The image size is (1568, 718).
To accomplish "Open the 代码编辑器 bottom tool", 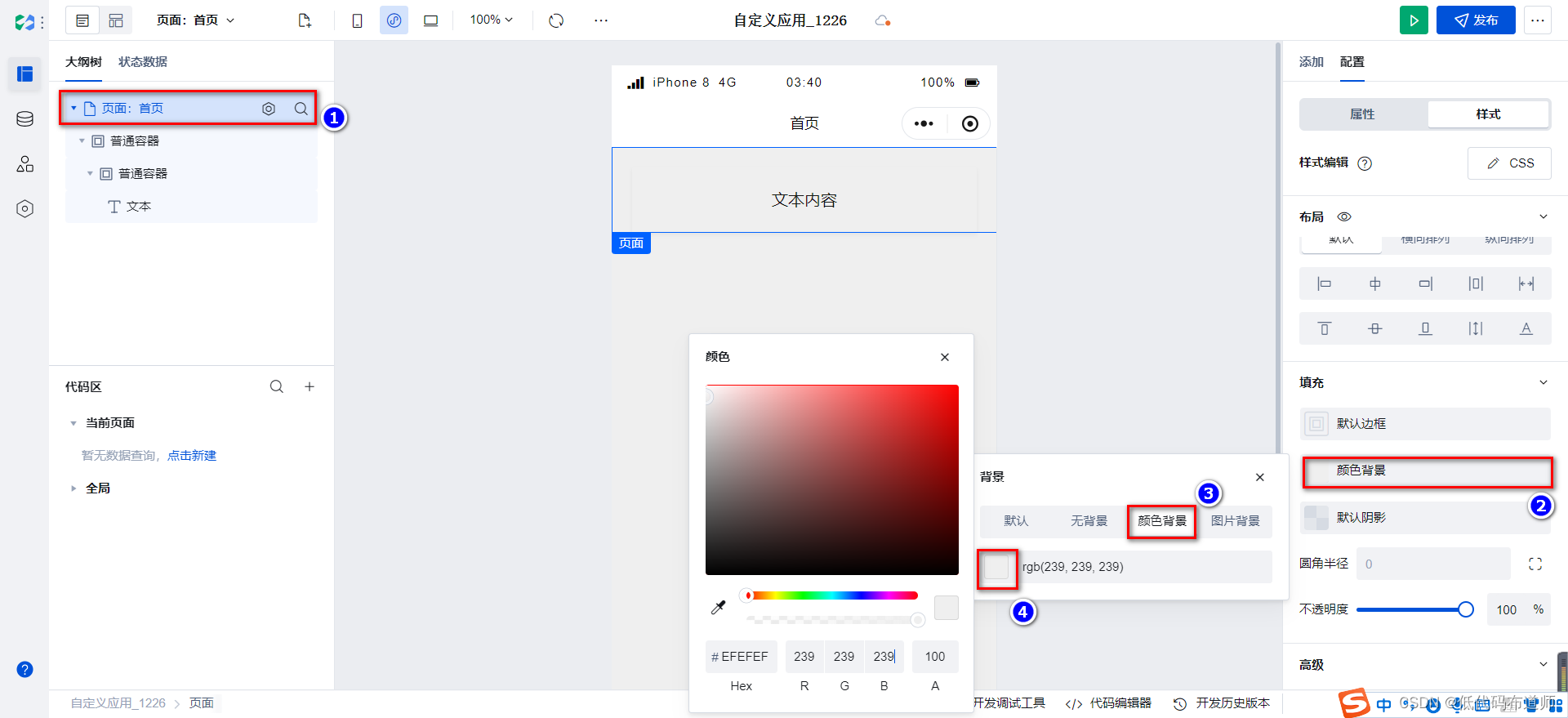I will (x=1108, y=703).
